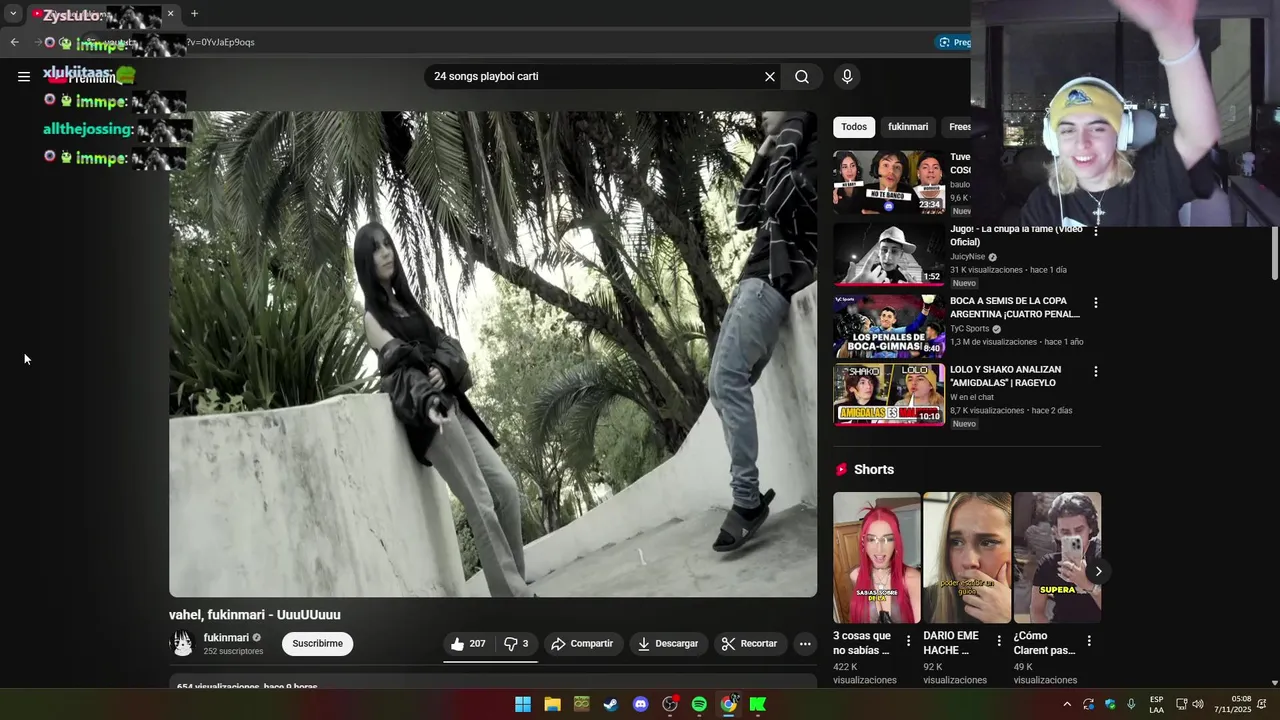Click the Recortar clip button

[750, 644]
